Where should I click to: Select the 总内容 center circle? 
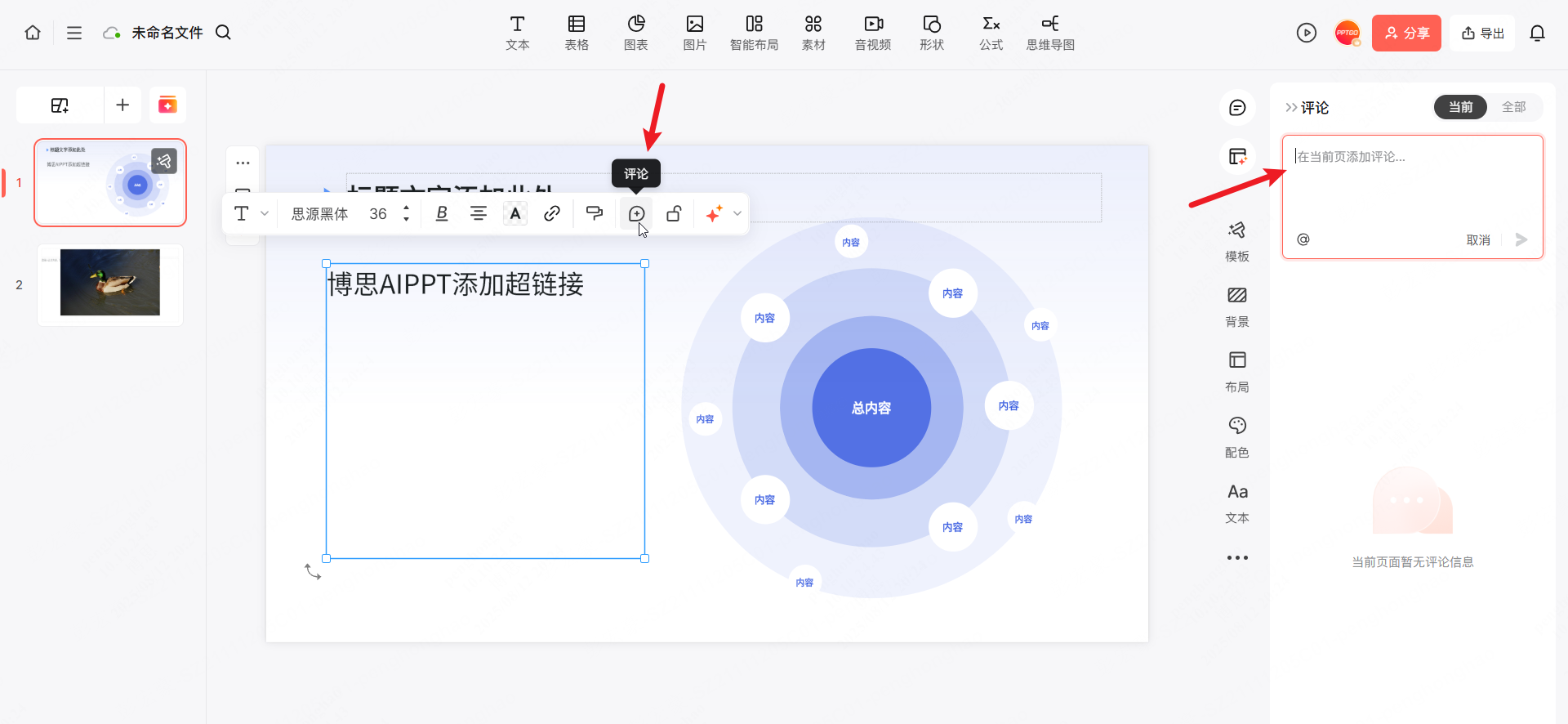(x=871, y=408)
